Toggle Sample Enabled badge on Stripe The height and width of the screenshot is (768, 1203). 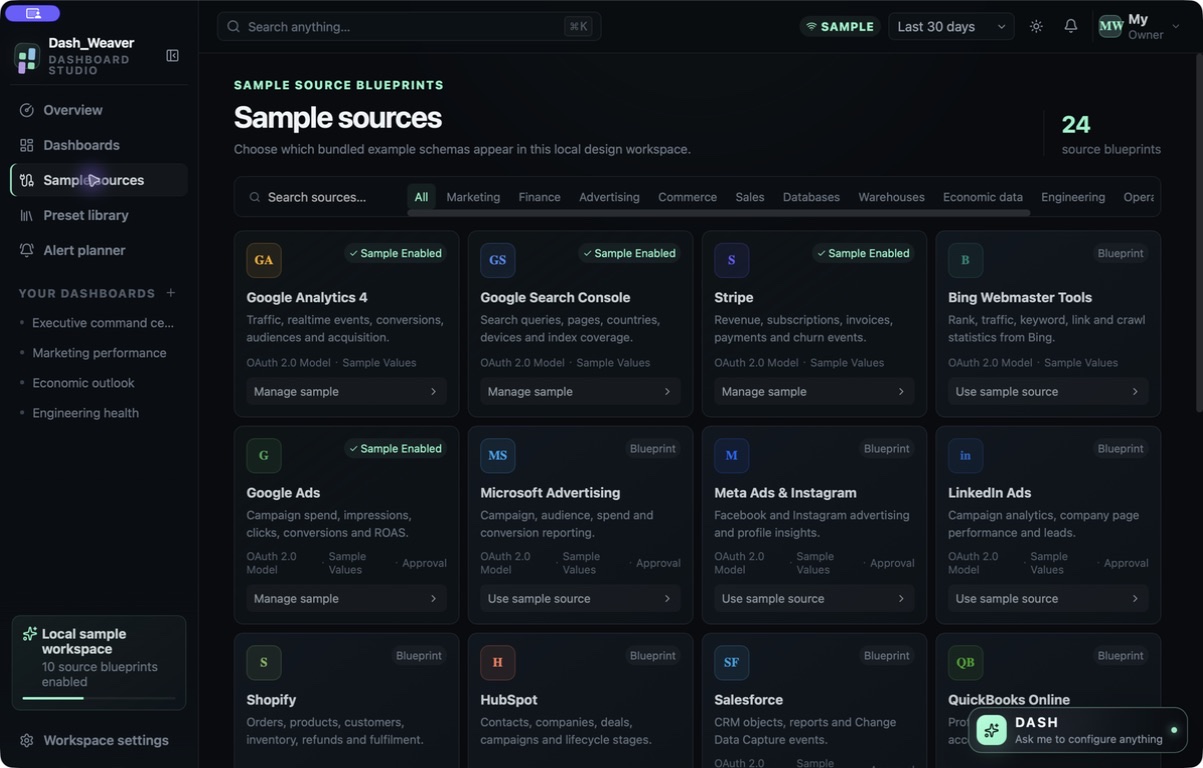click(x=863, y=253)
